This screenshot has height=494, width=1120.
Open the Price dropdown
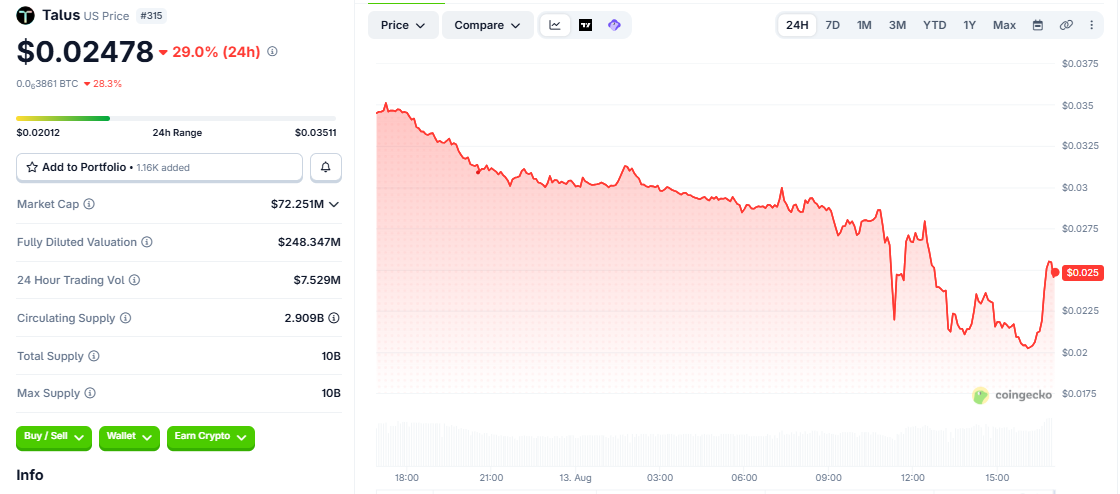(404, 25)
